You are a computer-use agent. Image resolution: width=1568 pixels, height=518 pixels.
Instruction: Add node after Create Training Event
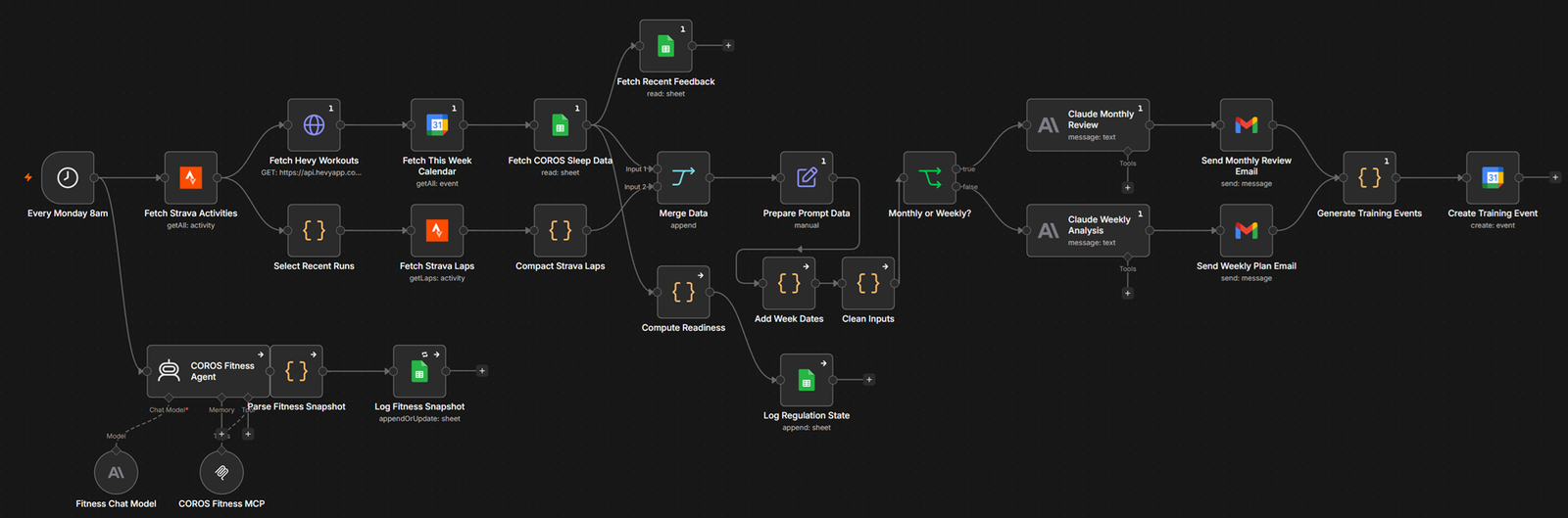tap(1555, 177)
